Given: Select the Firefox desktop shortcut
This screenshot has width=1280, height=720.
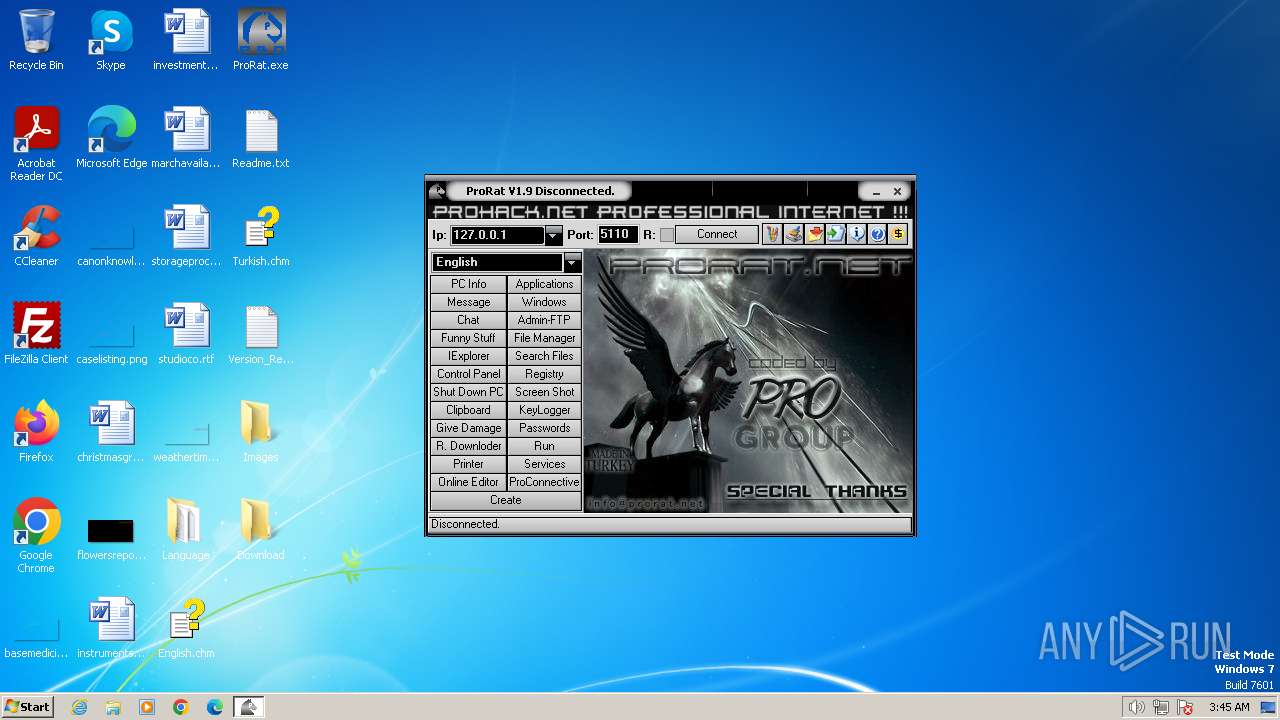Looking at the screenshot, I should pos(36,432).
